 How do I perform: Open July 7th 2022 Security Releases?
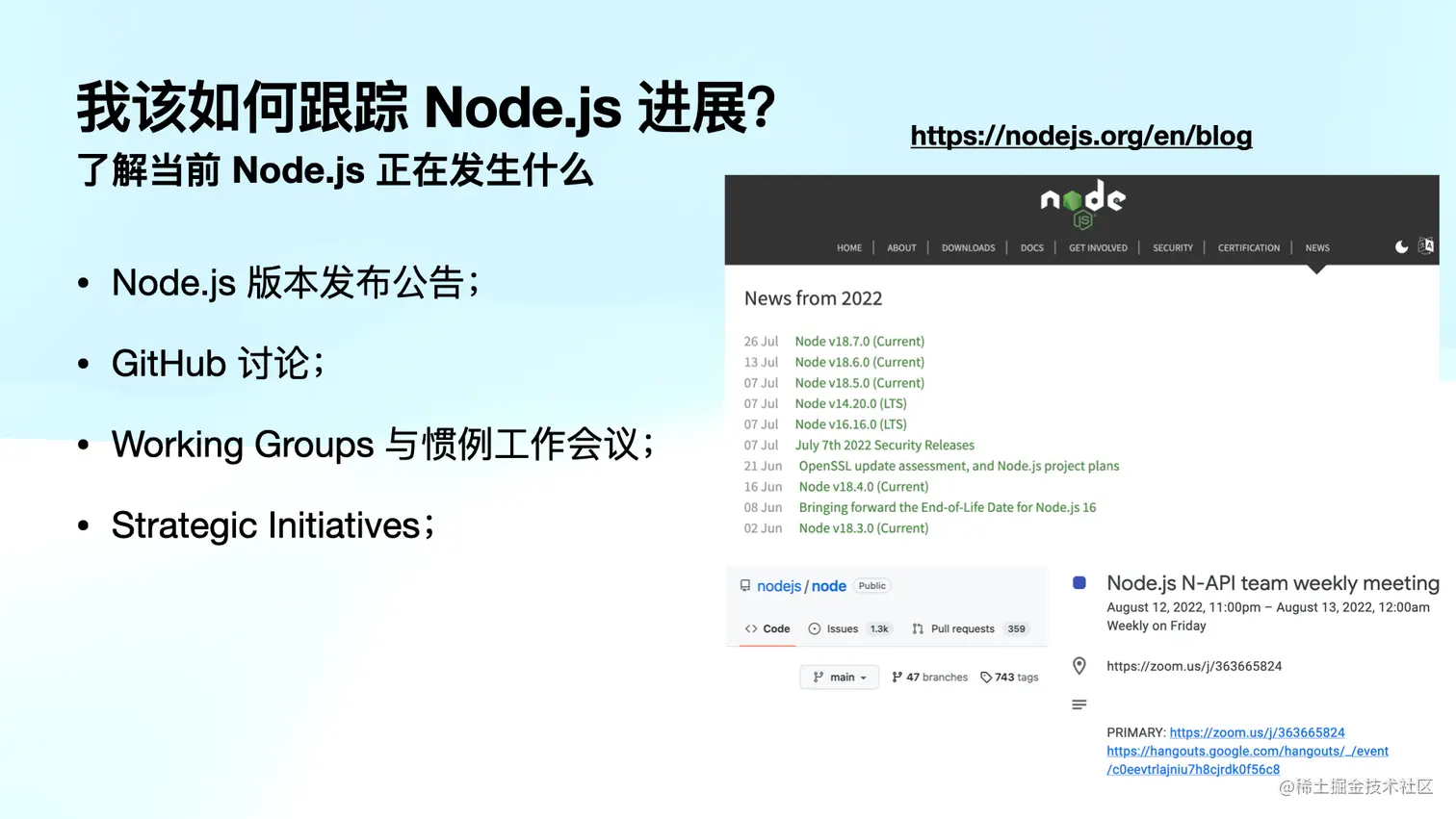click(x=884, y=446)
